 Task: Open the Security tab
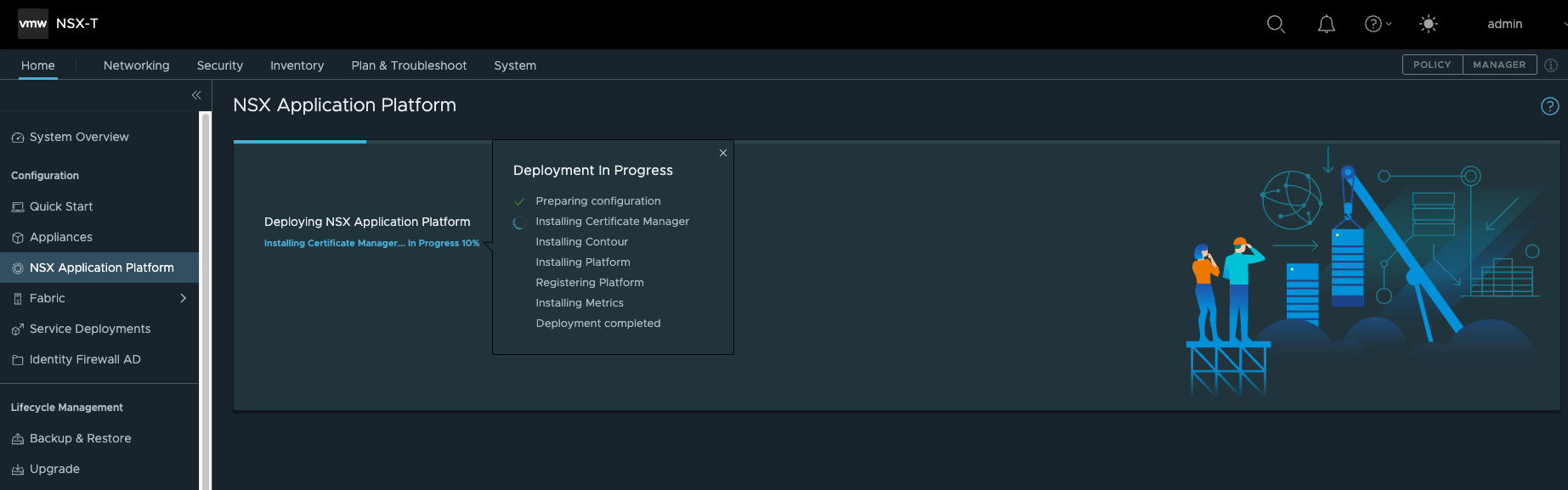220,65
